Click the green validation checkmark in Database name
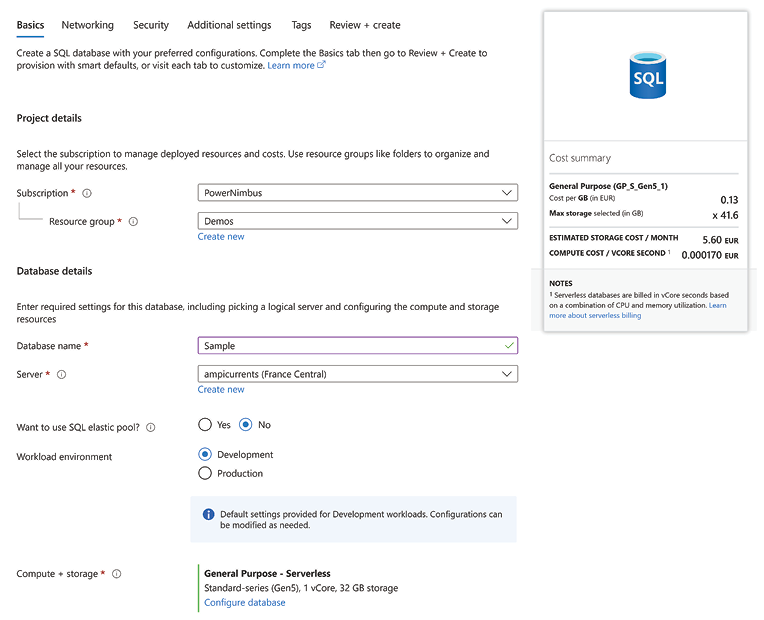Viewport: 764px width, 620px height. coord(509,346)
